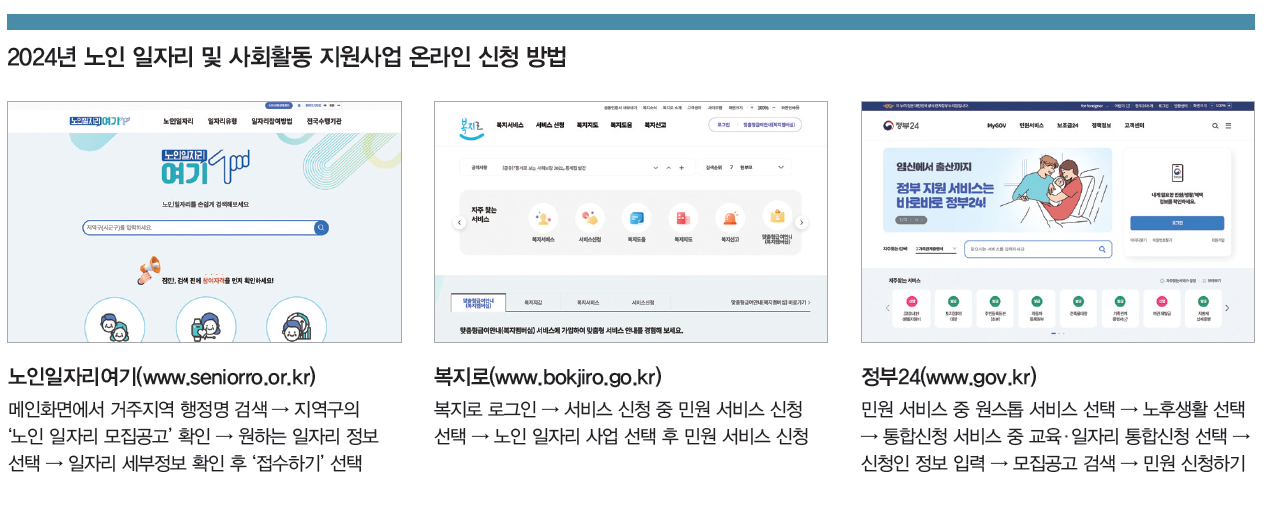Screen dimensions: 1266x513
Task: Click the carousel page dots below 정부24 services
Action: (1057, 333)
